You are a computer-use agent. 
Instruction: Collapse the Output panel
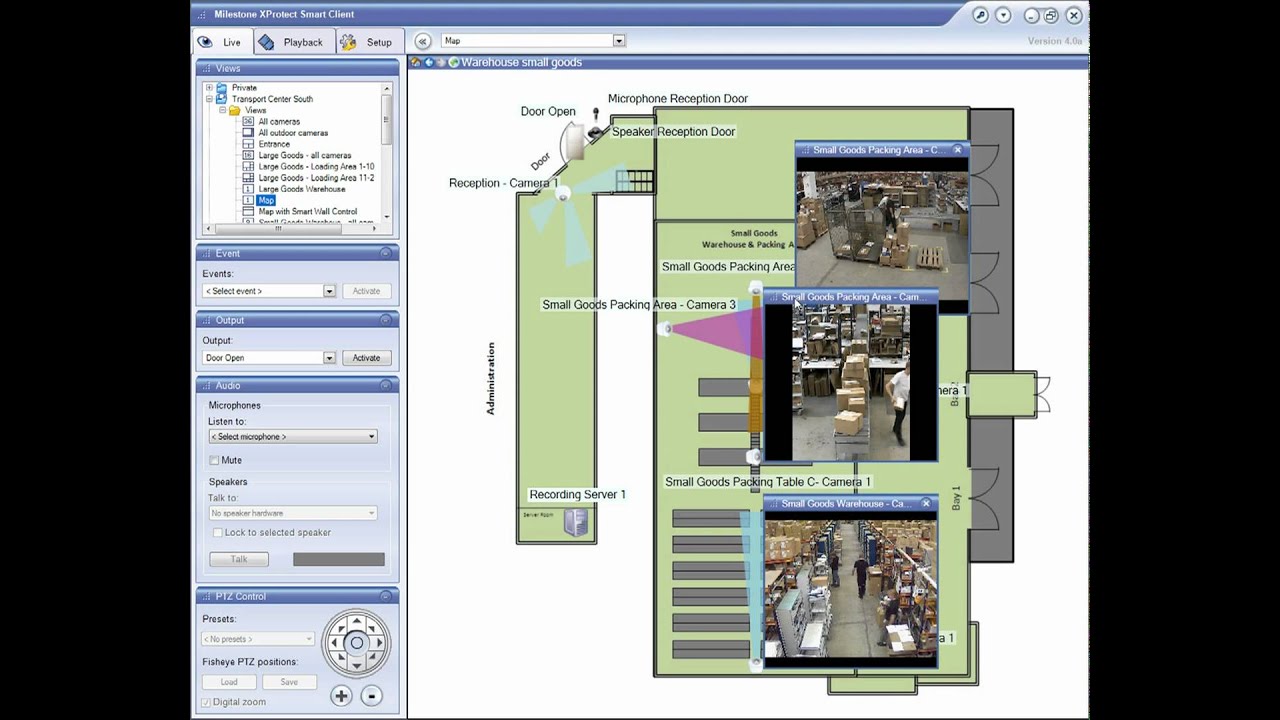[x=385, y=320]
